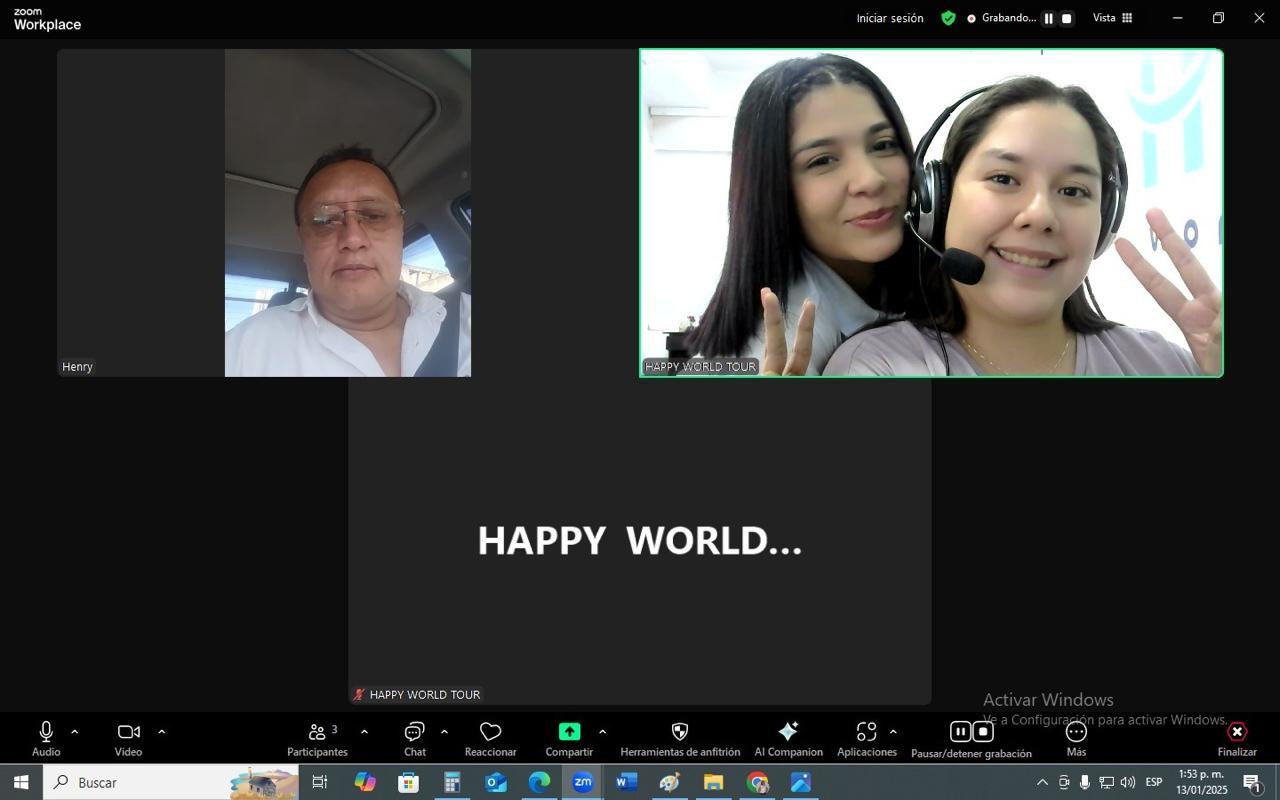The width and height of the screenshot is (1280, 800).
Task: Mute the microphone with the Audio button
Action: click(x=46, y=739)
